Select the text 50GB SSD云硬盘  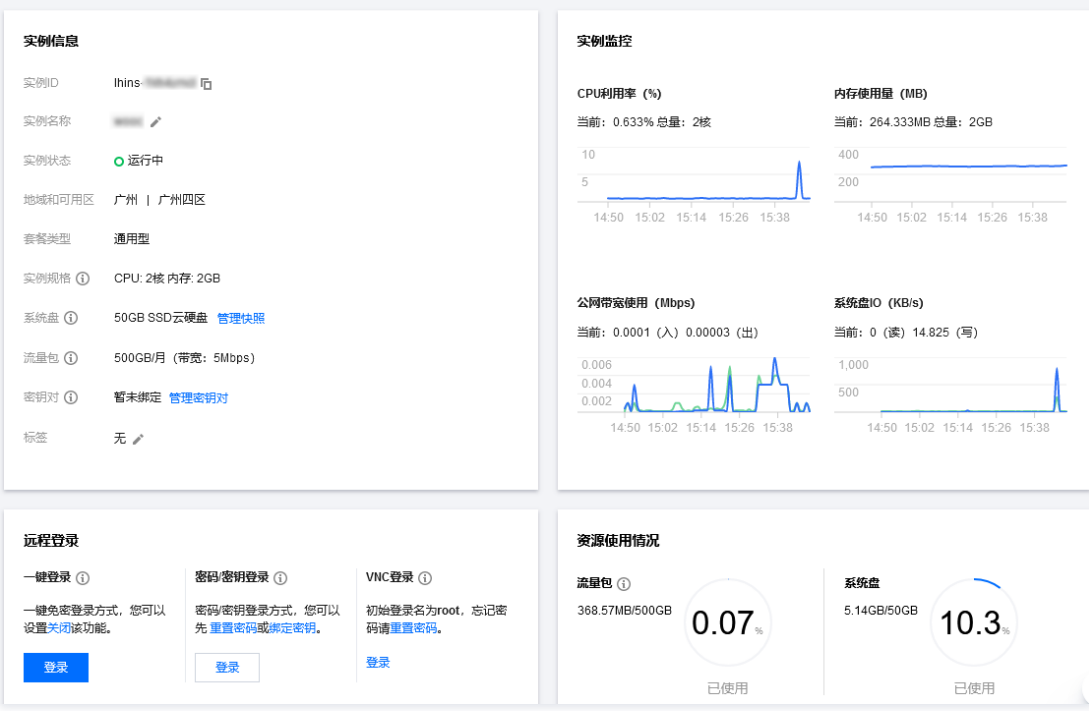point(161,318)
